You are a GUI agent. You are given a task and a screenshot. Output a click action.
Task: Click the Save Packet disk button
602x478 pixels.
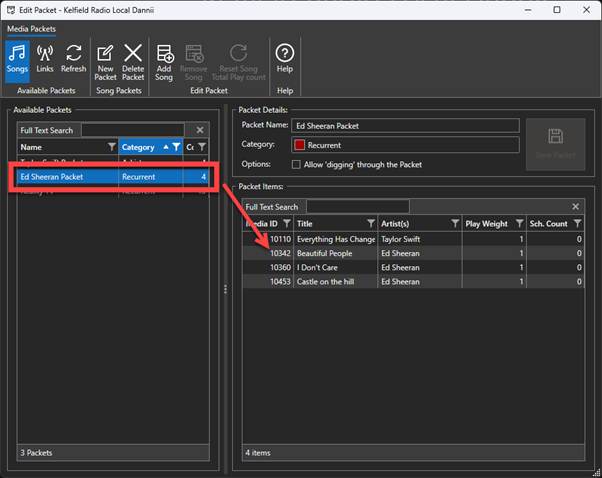click(556, 144)
